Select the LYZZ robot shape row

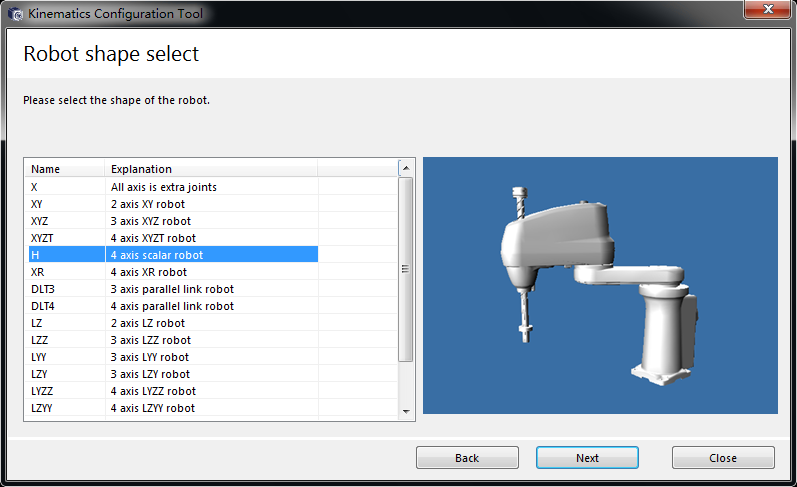click(x=211, y=391)
